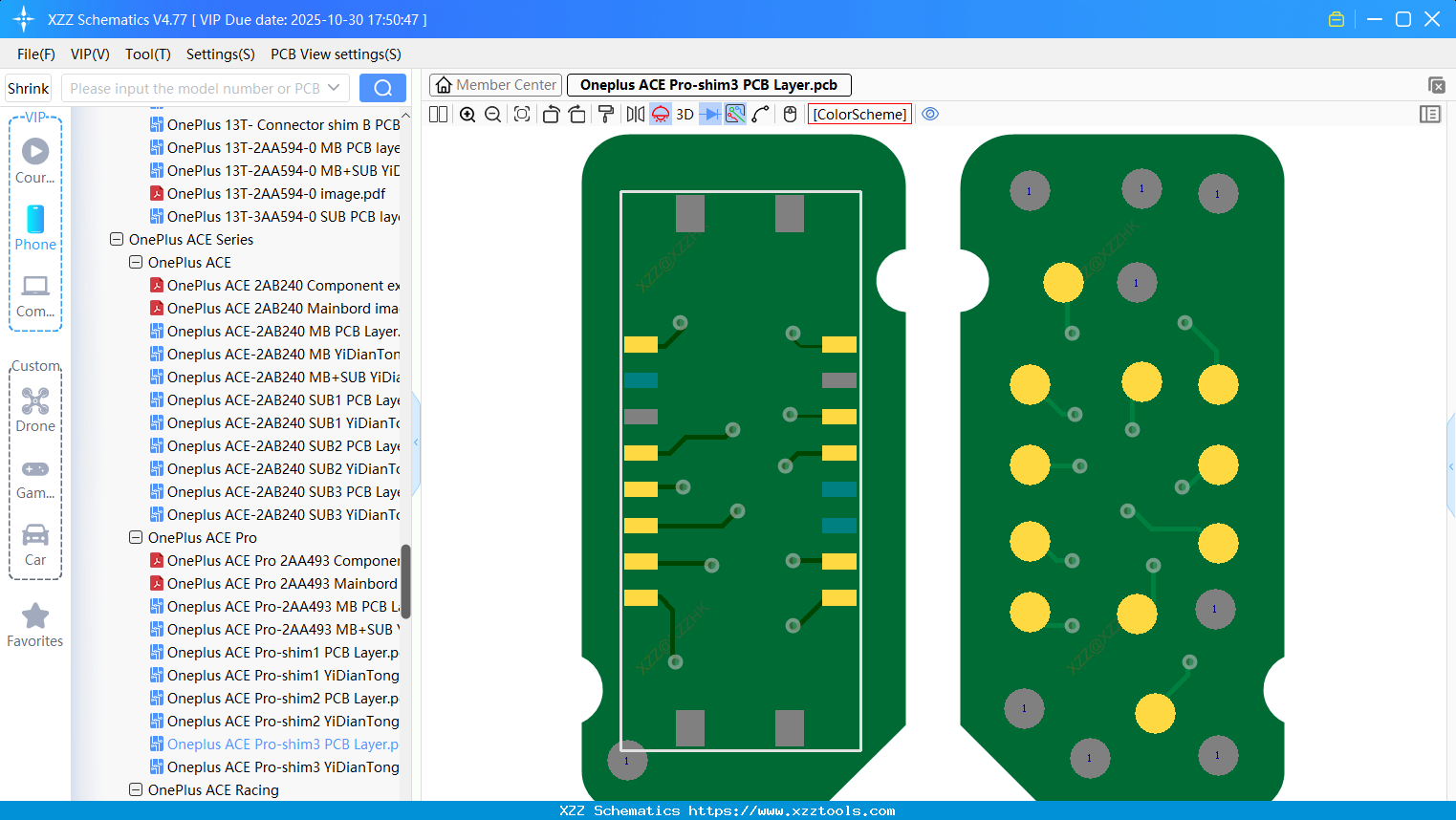The width and height of the screenshot is (1456, 820).
Task: Toggle the red lamp highlight icon
Action: click(x=661, y=114)
